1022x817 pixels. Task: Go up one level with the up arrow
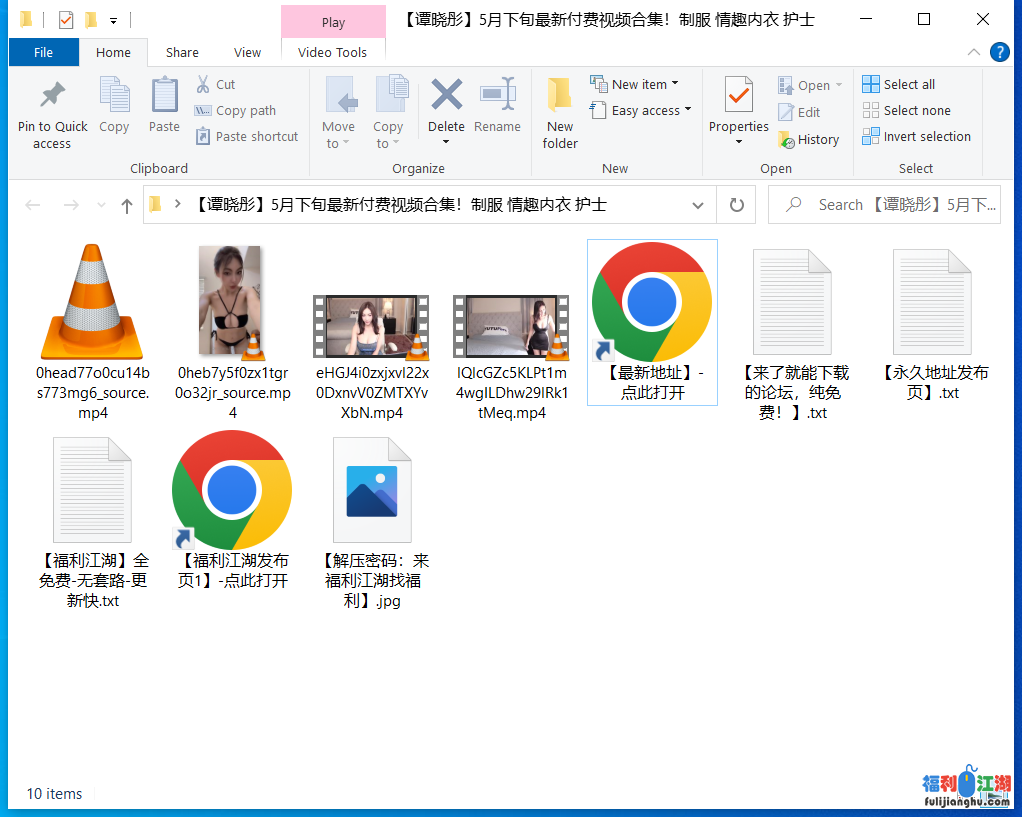click(126, 206)
